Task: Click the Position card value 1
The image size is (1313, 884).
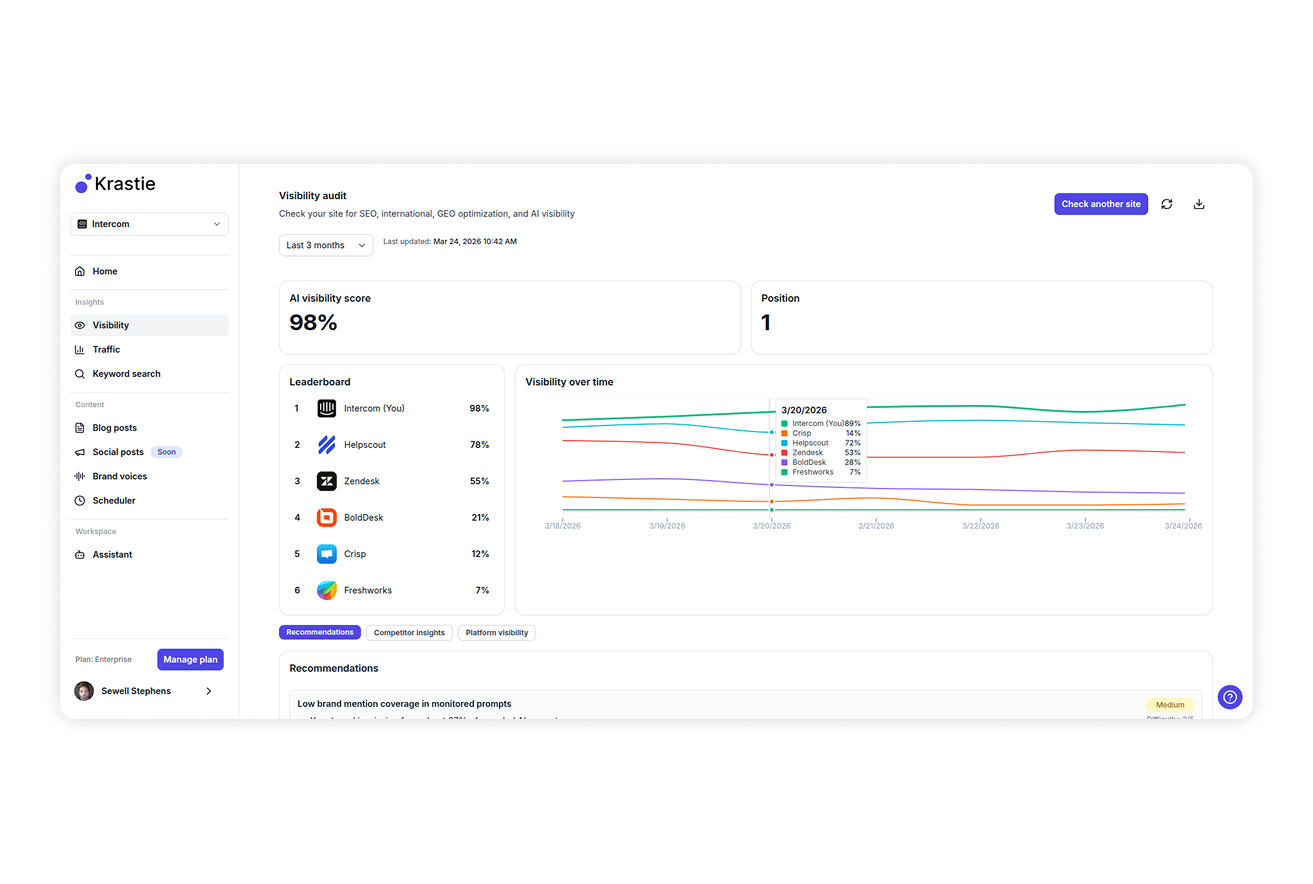Action: pos(766,323)
